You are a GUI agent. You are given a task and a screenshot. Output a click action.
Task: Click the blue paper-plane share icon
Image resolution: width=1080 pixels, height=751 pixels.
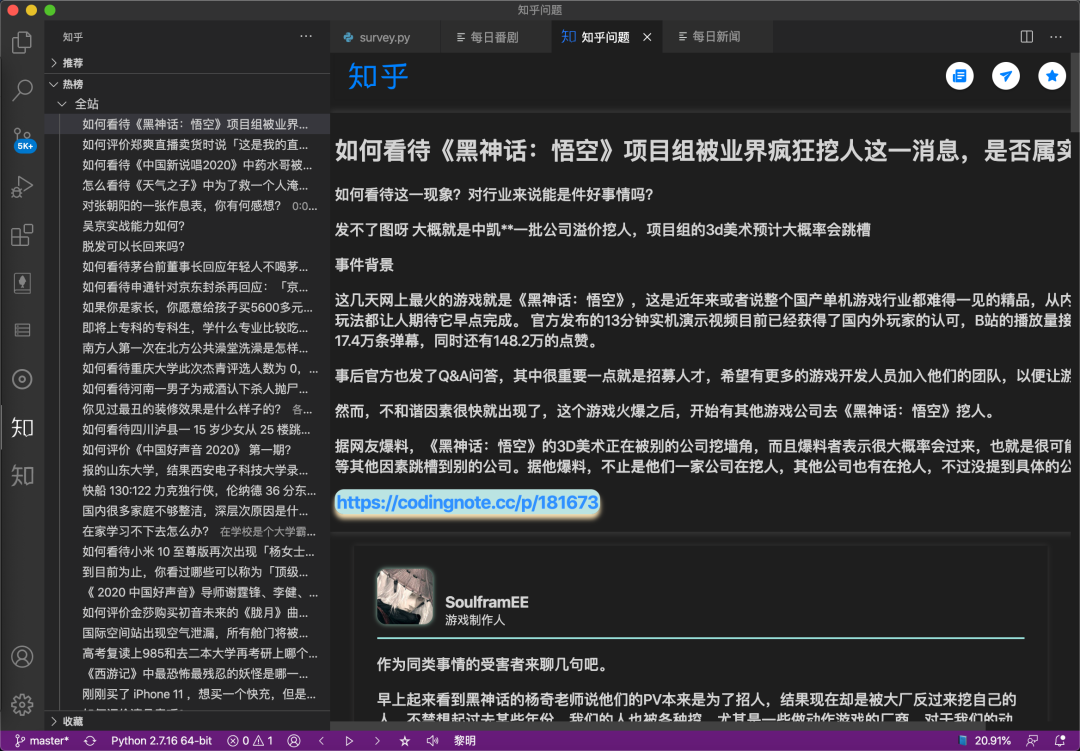[x=1005, y=76]
